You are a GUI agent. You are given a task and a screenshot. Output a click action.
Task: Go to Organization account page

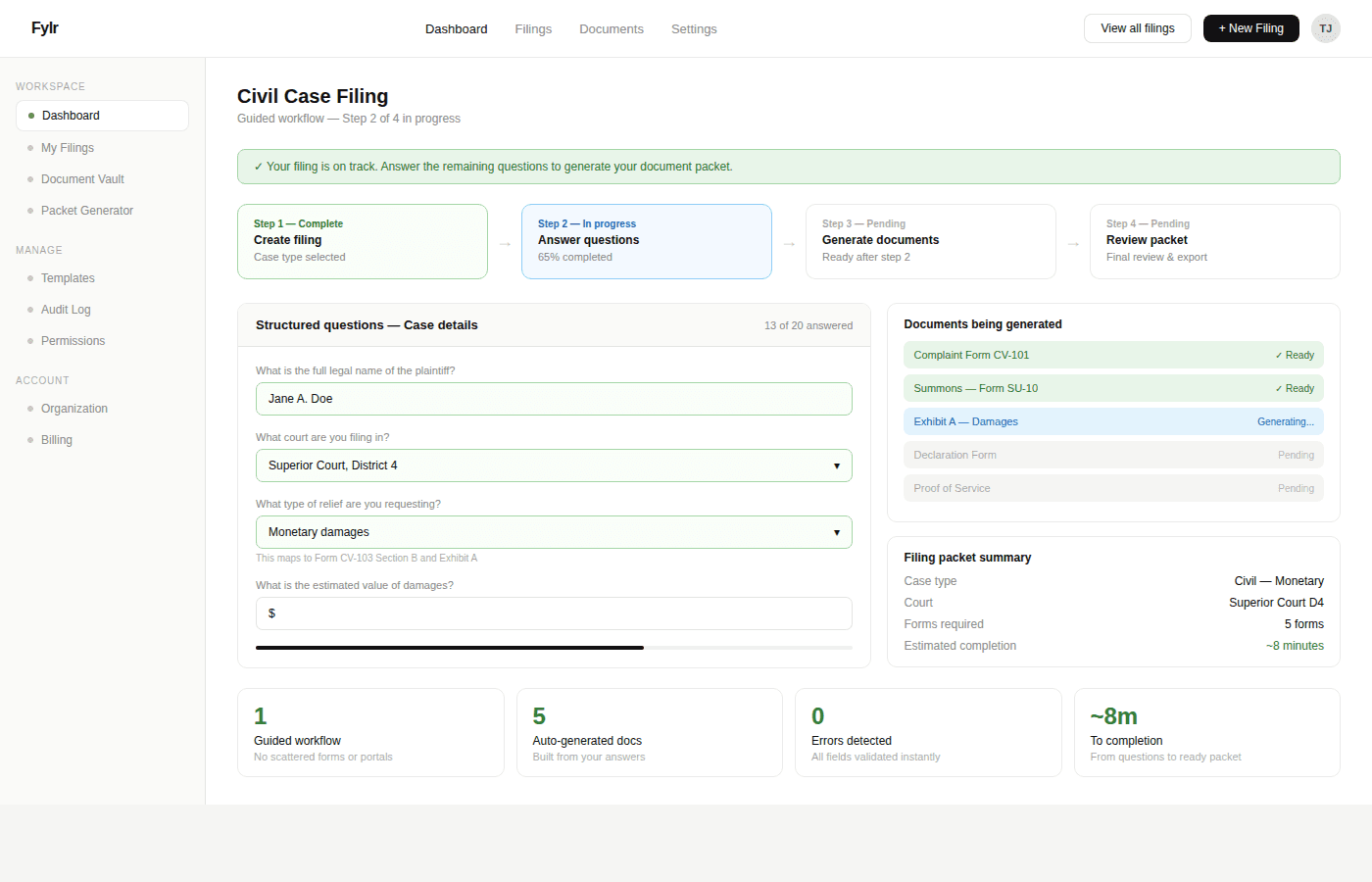point(102,409)
